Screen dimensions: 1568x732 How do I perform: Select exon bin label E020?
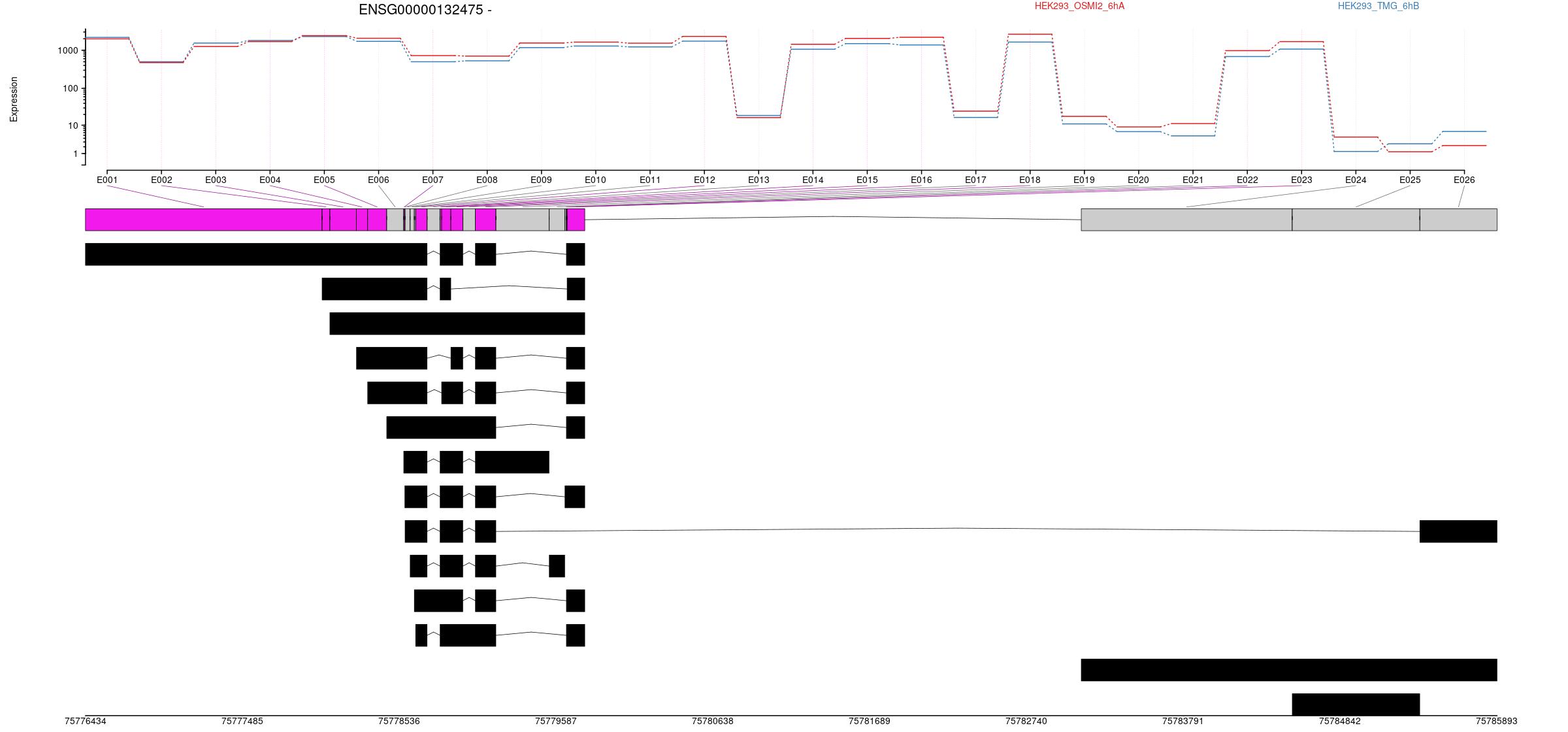[1138, 180]
